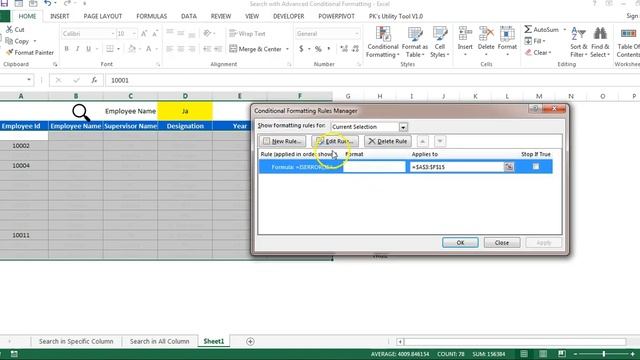Check the Stop If True checkbox
The height and width of the screenshot is (360, 640).
(536, 166)
